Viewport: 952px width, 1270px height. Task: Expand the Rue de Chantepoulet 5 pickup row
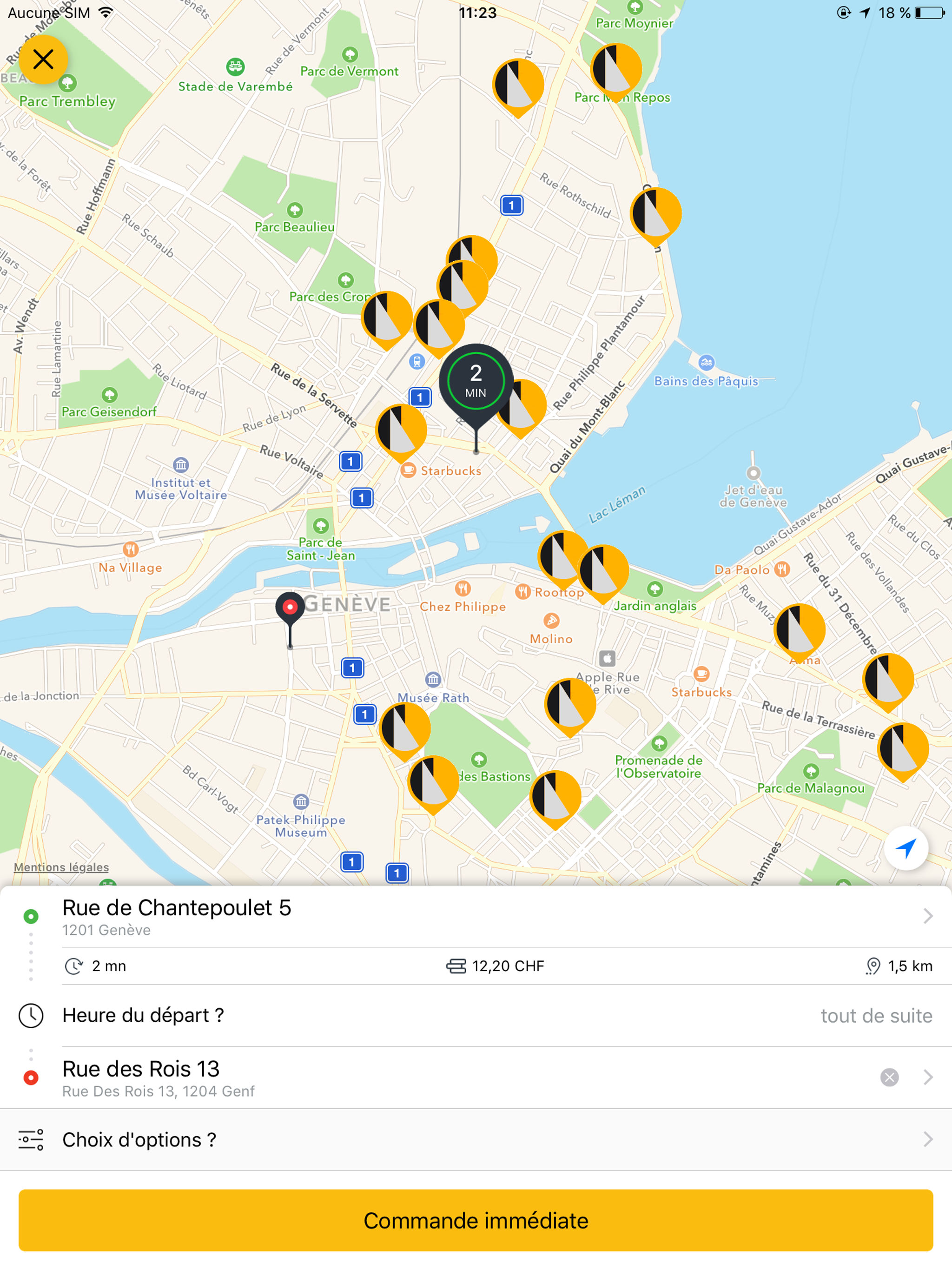476,916
